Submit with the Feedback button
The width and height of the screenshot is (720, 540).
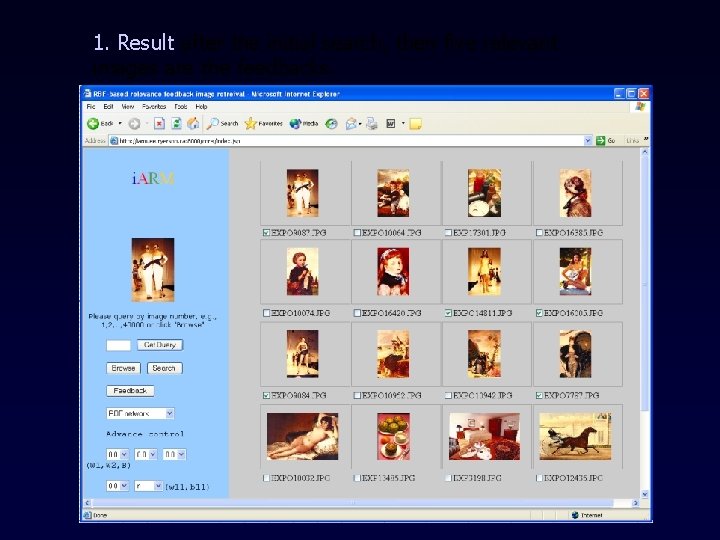click(130, 391)
